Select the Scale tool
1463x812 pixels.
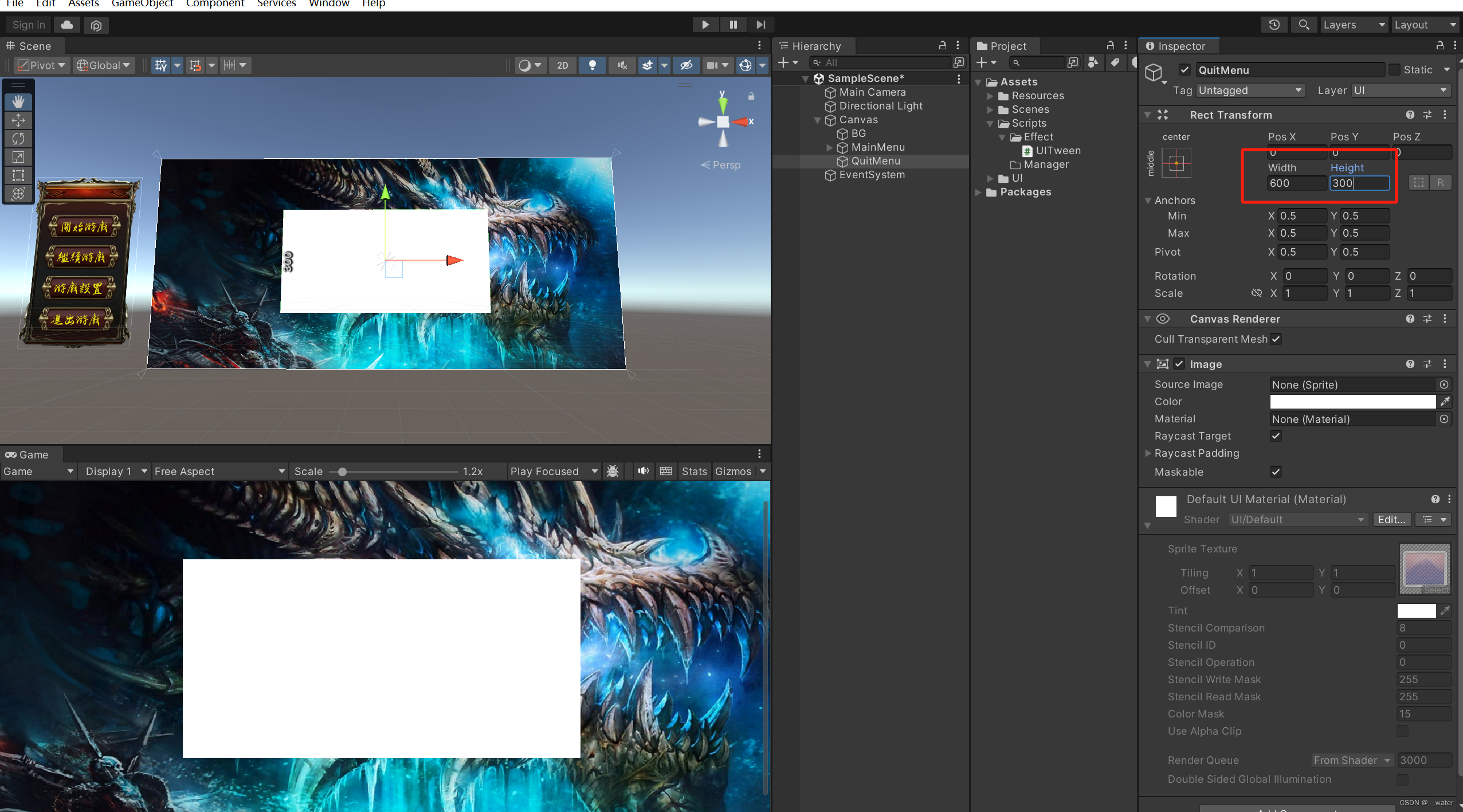(x=18, y=157)
